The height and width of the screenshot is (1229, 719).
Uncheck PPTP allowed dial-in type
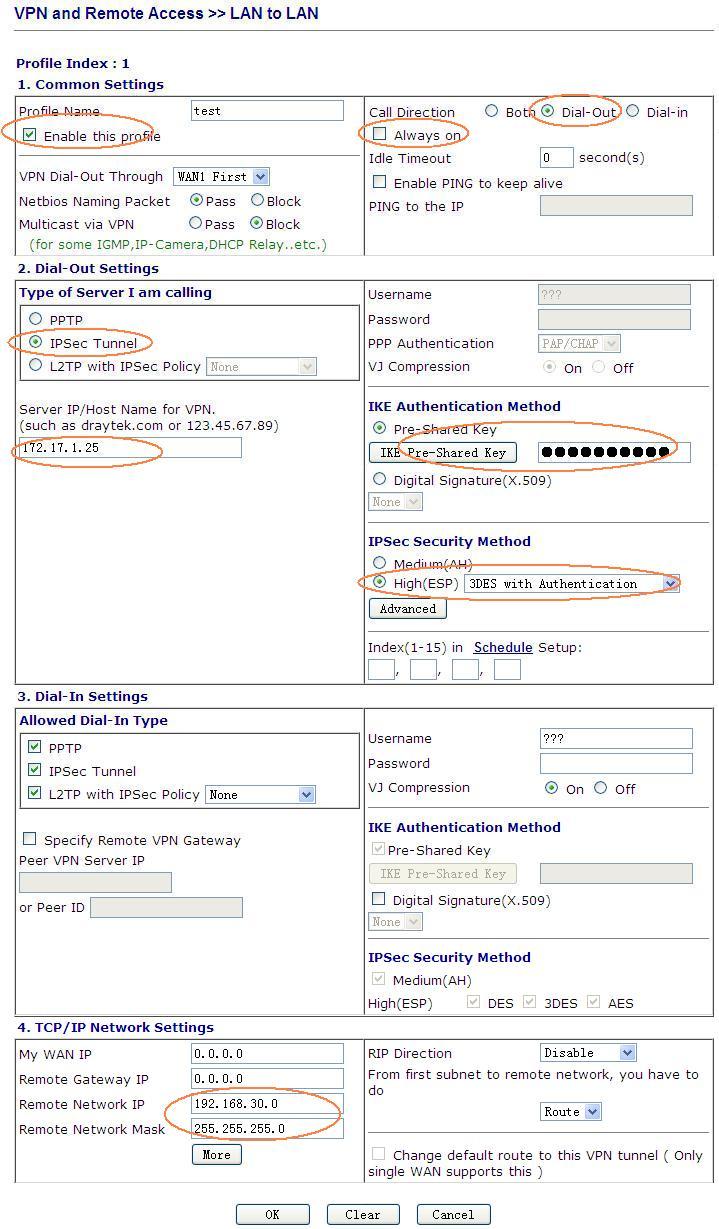click(35, 747)
